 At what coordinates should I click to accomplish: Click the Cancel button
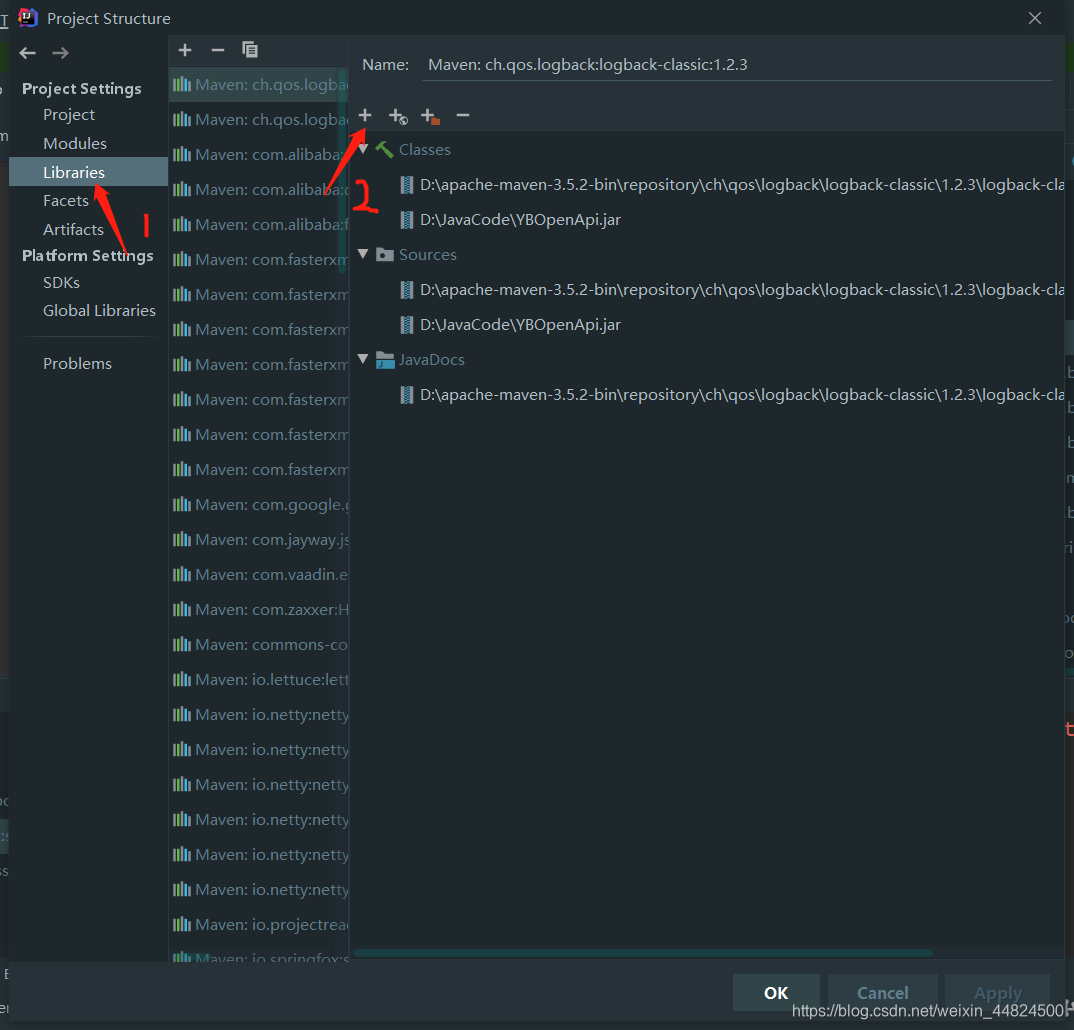[x=882, y=992]
